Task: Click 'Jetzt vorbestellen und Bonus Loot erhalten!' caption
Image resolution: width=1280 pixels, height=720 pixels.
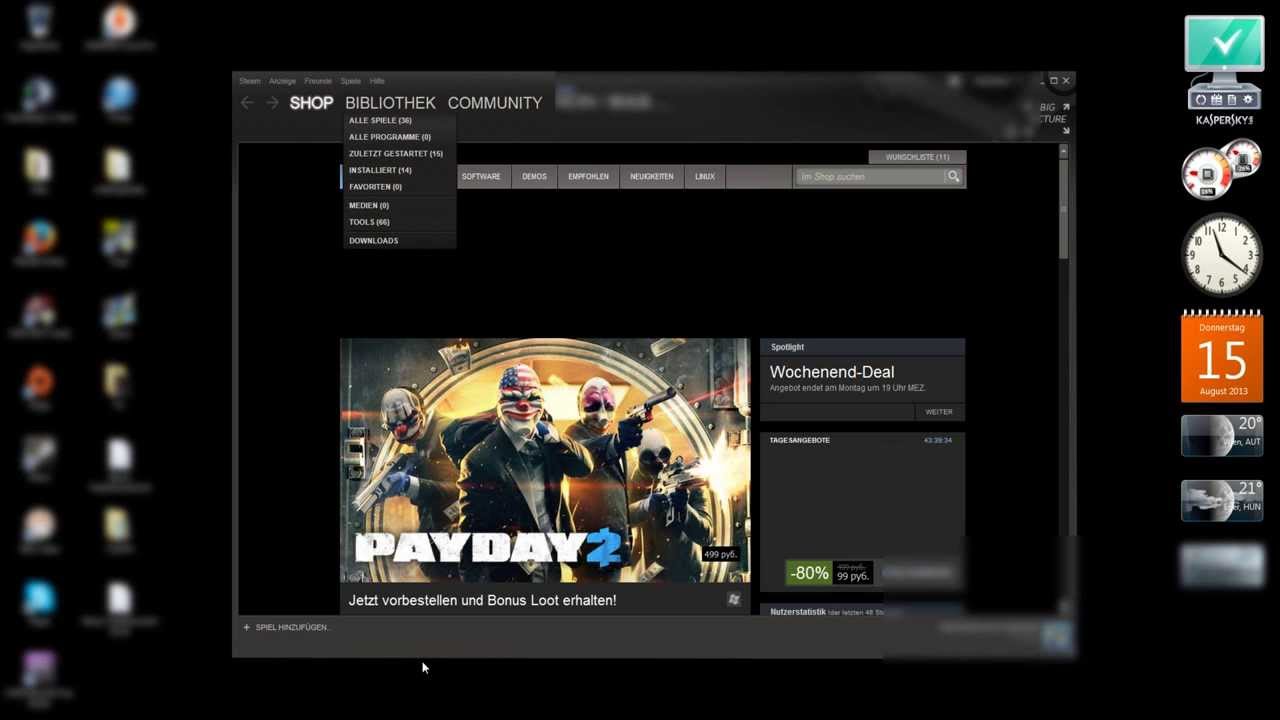Action: pyautogui.click(x=482, y=600)
